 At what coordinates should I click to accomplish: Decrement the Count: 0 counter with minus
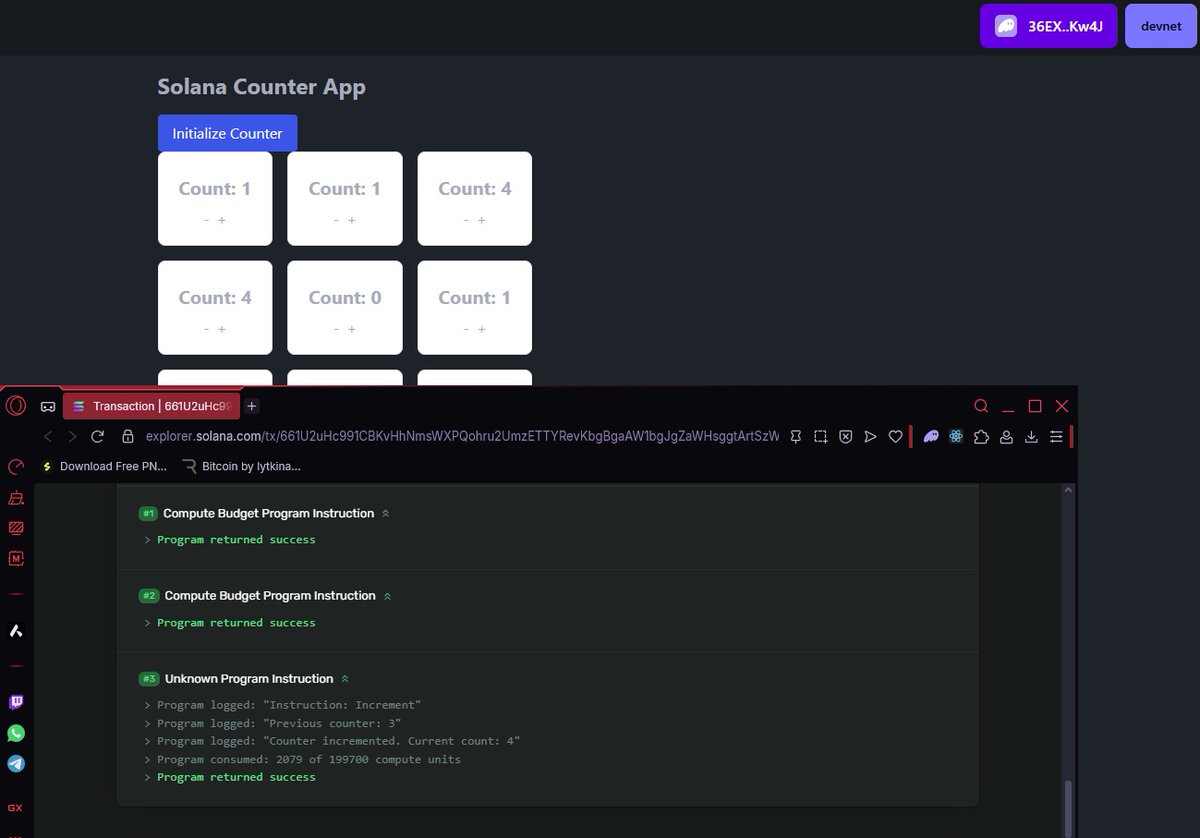coord(336,329)
